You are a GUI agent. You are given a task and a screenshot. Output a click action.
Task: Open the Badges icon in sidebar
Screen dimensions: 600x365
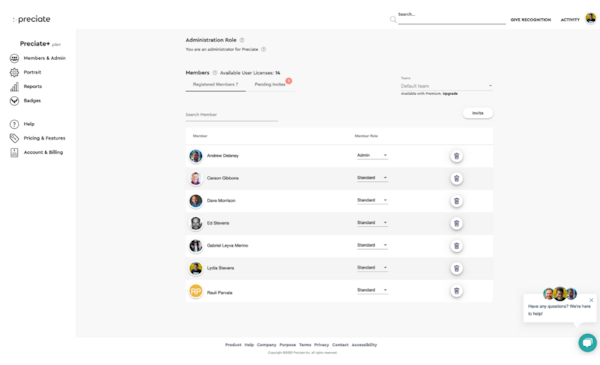[x=14, y=101]
